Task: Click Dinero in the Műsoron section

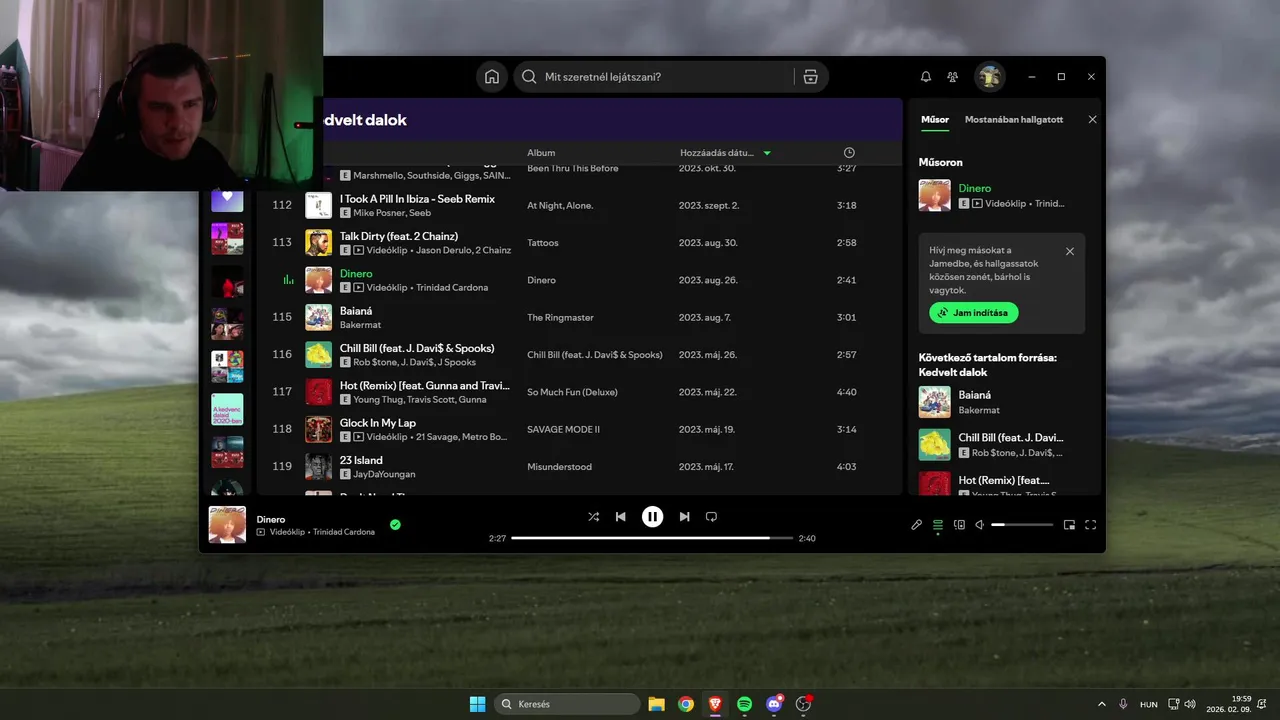Action: point(975,188)
